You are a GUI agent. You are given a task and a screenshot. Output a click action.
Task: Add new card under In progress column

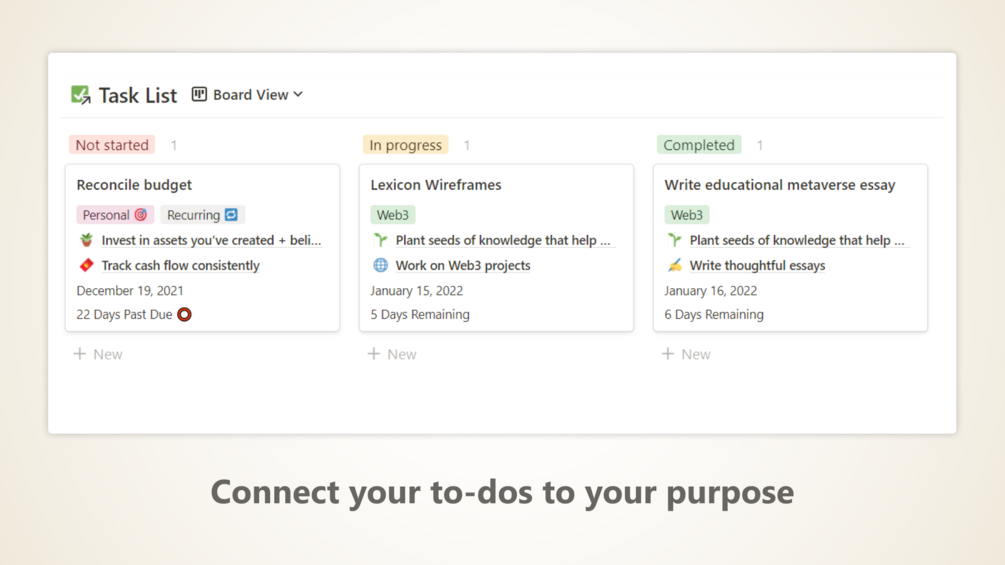pyautogui.click(x=392, y=354)
